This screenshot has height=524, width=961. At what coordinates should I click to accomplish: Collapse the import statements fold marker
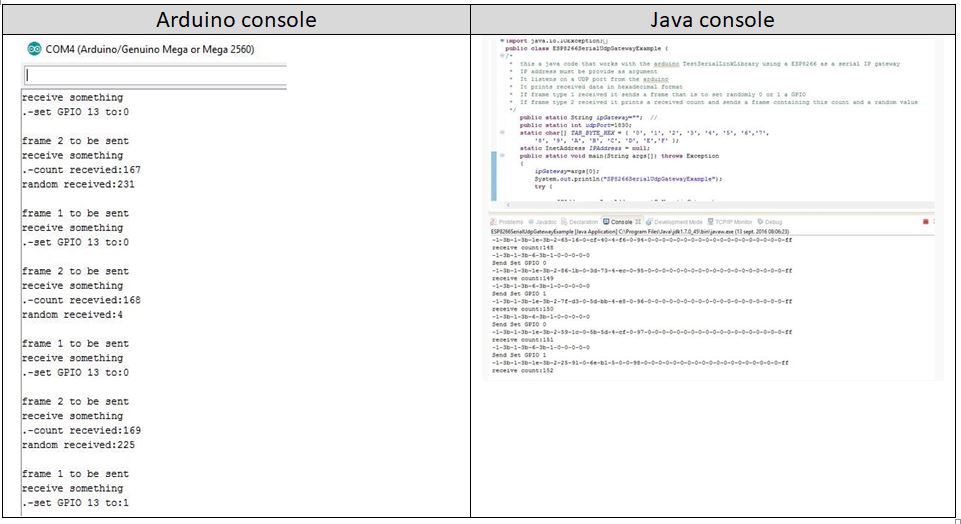pos(502,41)
